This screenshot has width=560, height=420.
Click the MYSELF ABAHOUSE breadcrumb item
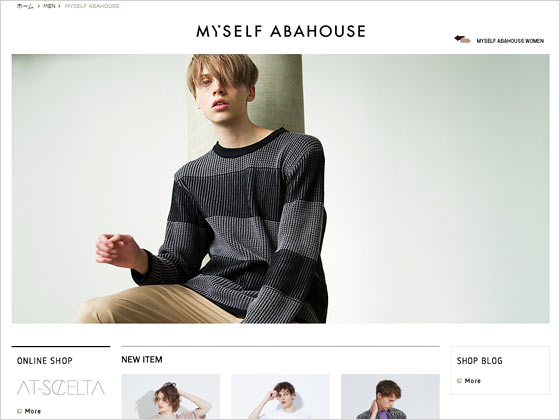click(x=92, y=6)
